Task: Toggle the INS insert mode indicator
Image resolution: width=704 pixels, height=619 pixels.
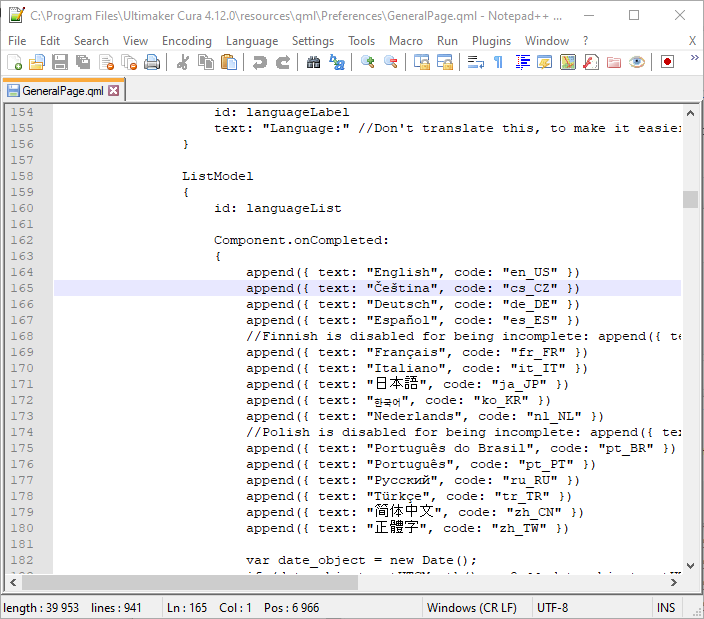Action: (666, 608)
